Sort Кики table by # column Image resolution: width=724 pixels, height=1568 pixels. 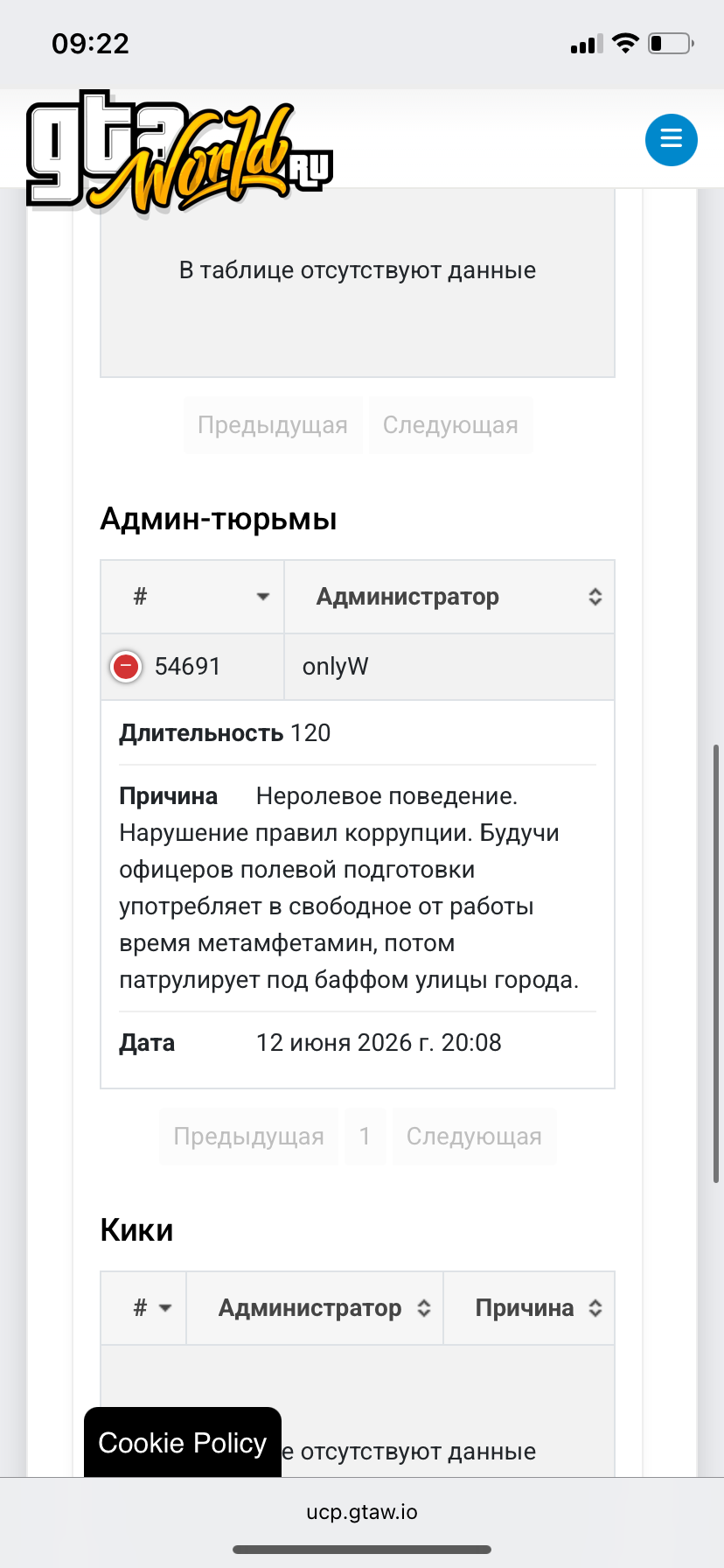click(x=143, y=1308)
